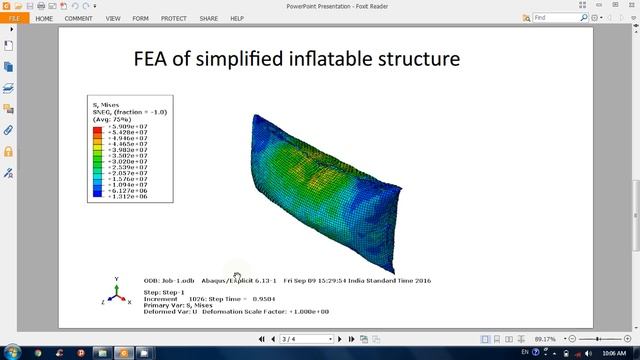
Task: Click the ODB: Job-1.odb text
Action: (169, 281)
